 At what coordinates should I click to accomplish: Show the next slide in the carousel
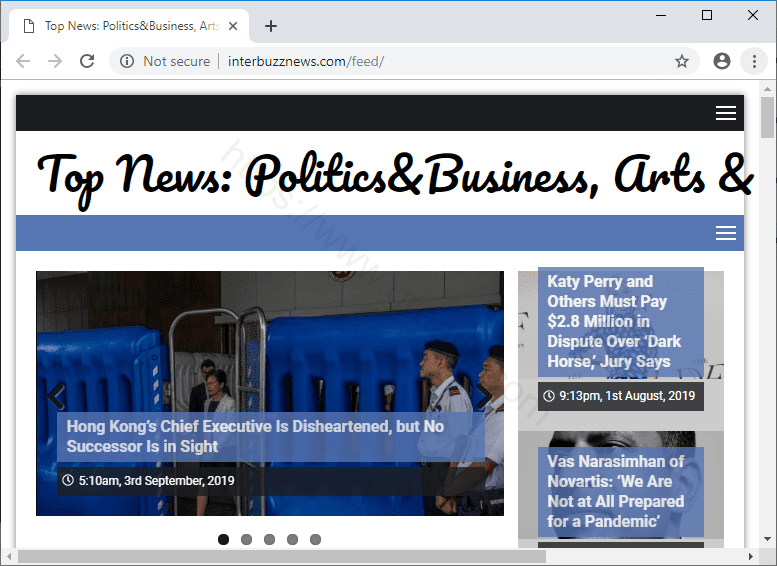484,396
